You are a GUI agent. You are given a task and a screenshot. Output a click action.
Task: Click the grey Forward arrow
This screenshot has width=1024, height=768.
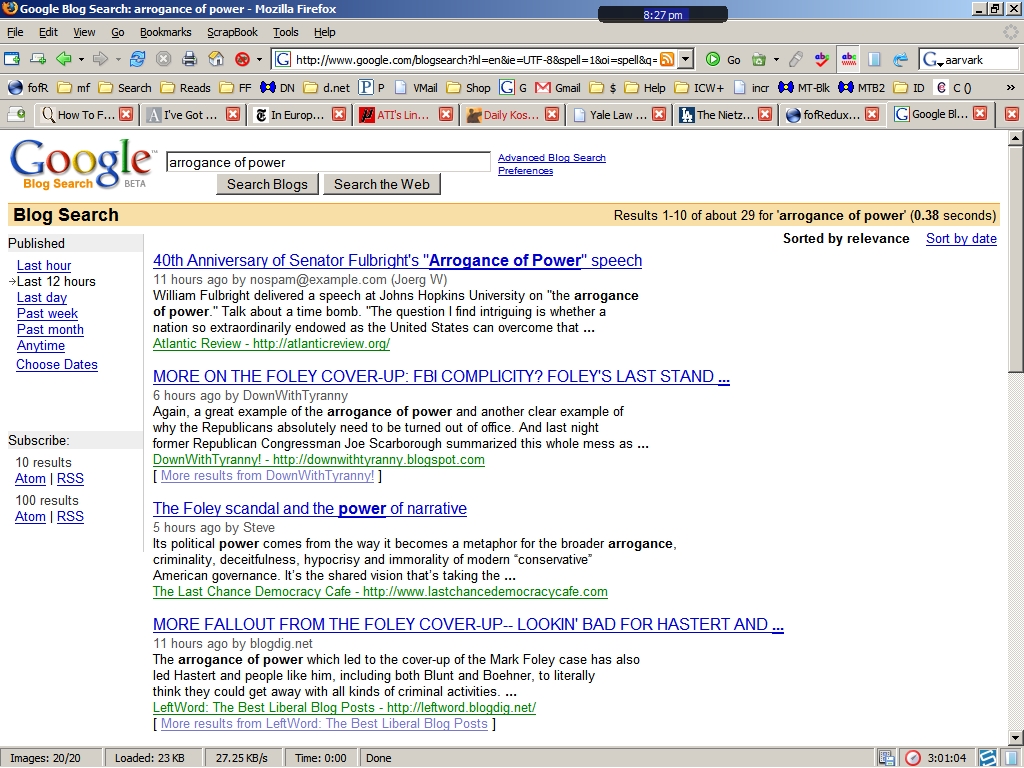point(100,59)
